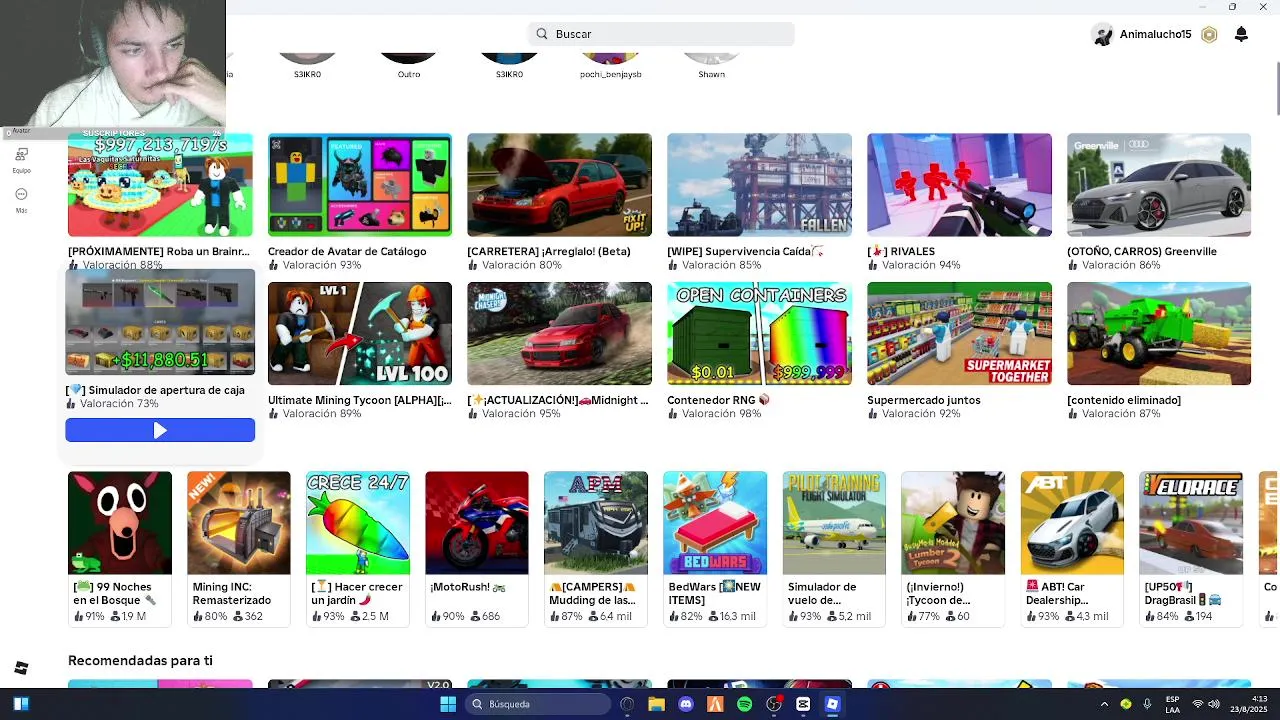Open the clock and date flyout
This screenshot has height=720, width=1280.
1250,704
